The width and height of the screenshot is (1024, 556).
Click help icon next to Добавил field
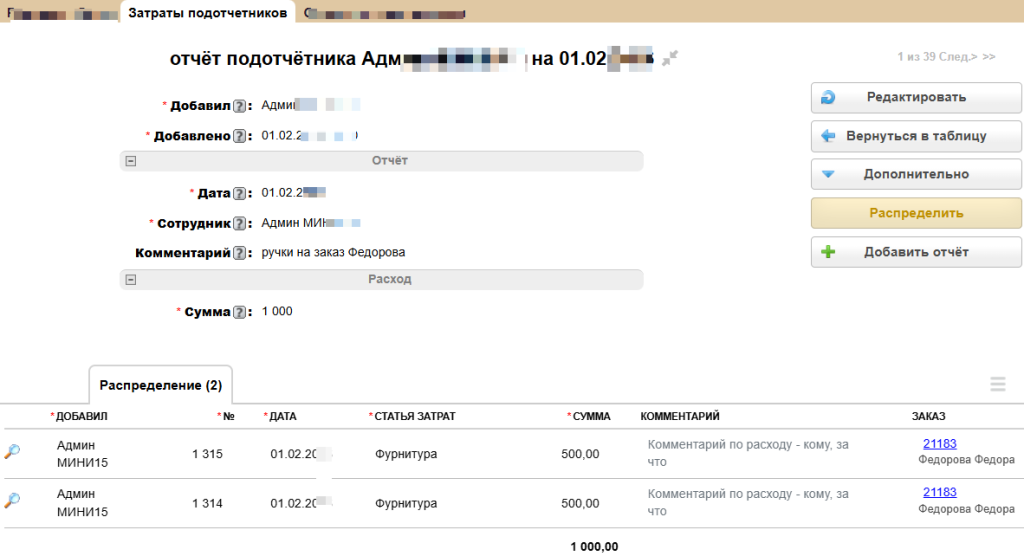click(x=239, y=105)
